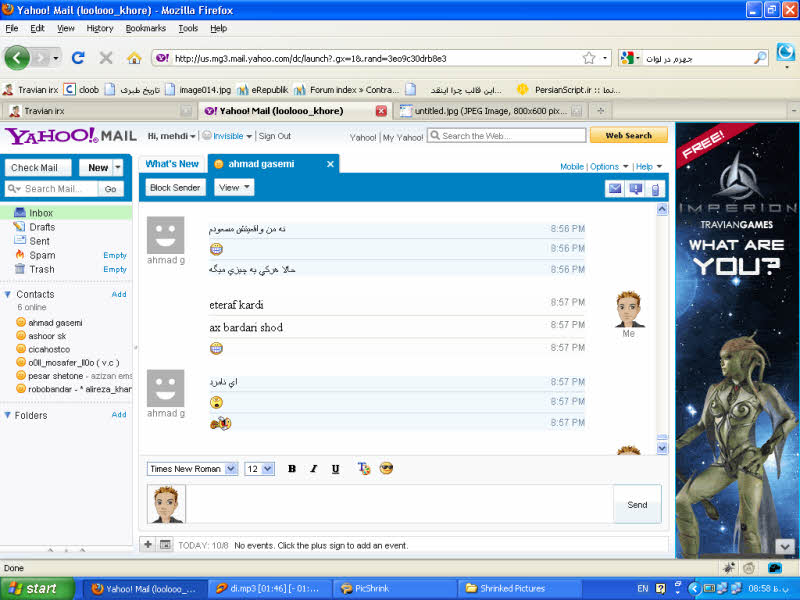The height and width of the screenshot is (600, 800).
Task: Click the plus icon to add an event
Action: point(148,544)
